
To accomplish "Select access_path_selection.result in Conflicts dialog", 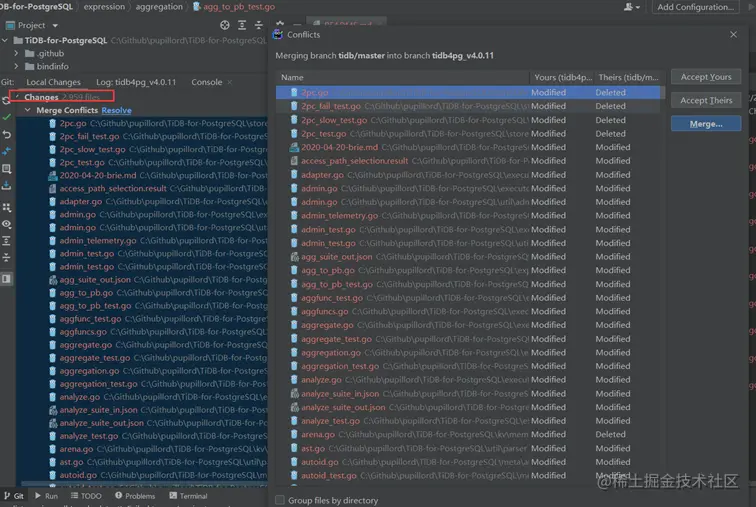I will tap(468, 161).
